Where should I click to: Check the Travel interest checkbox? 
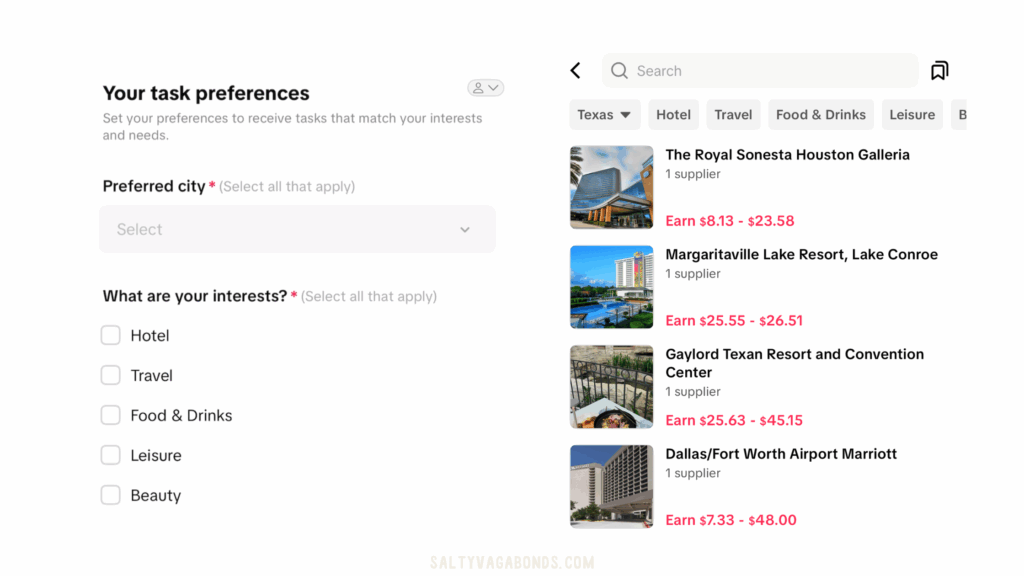pos(110,375)
